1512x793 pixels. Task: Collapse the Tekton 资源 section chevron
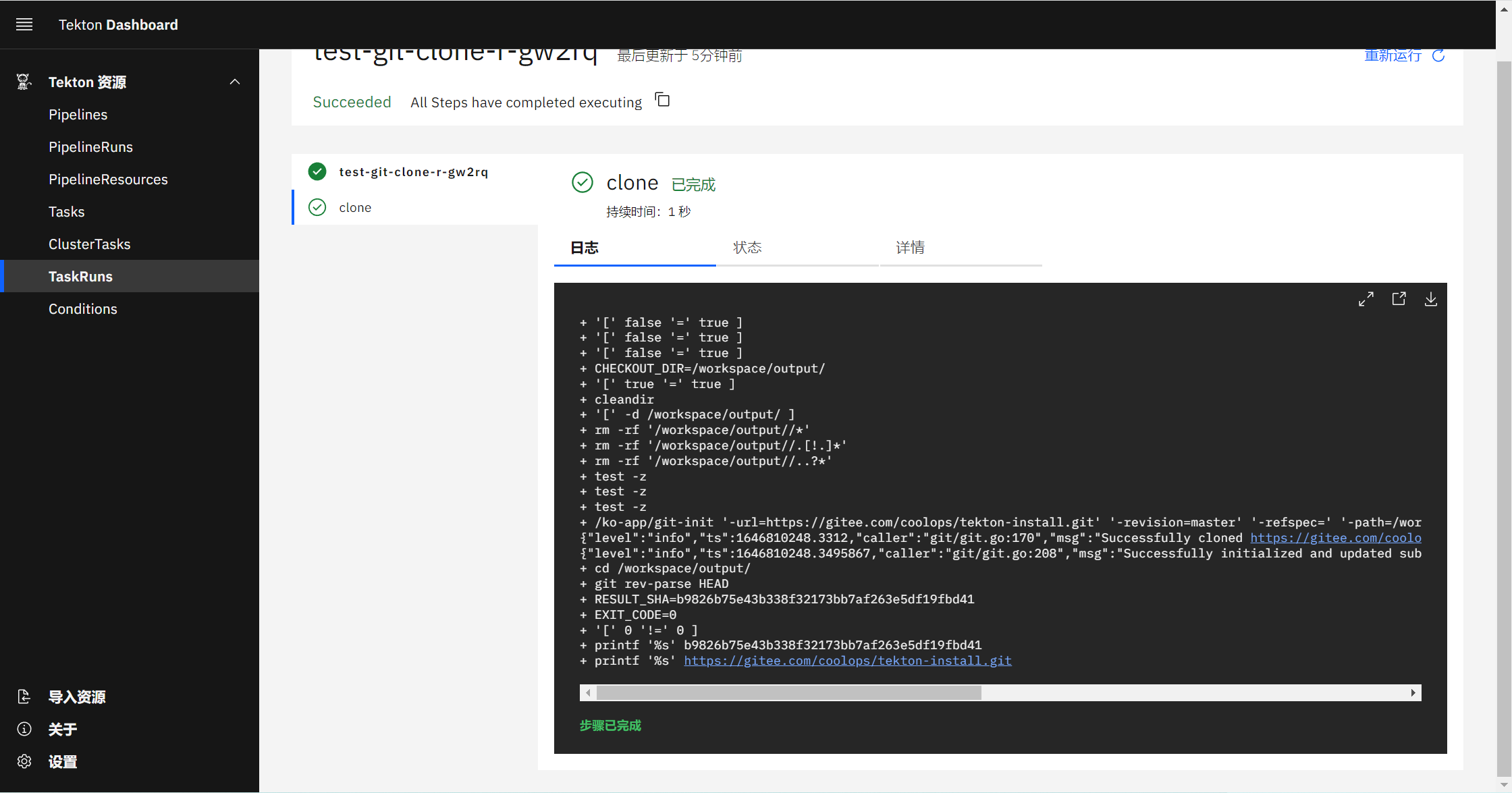pos(235,82)
